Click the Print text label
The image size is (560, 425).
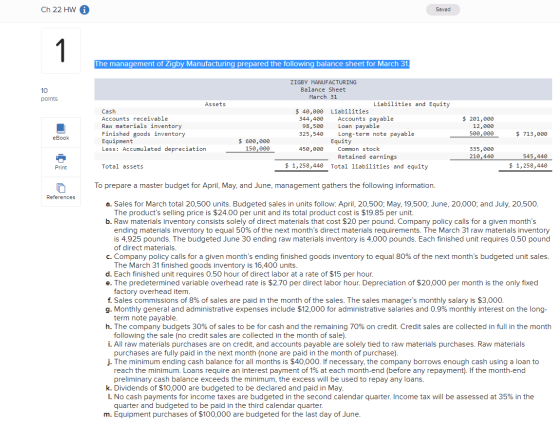click(61, 168)
